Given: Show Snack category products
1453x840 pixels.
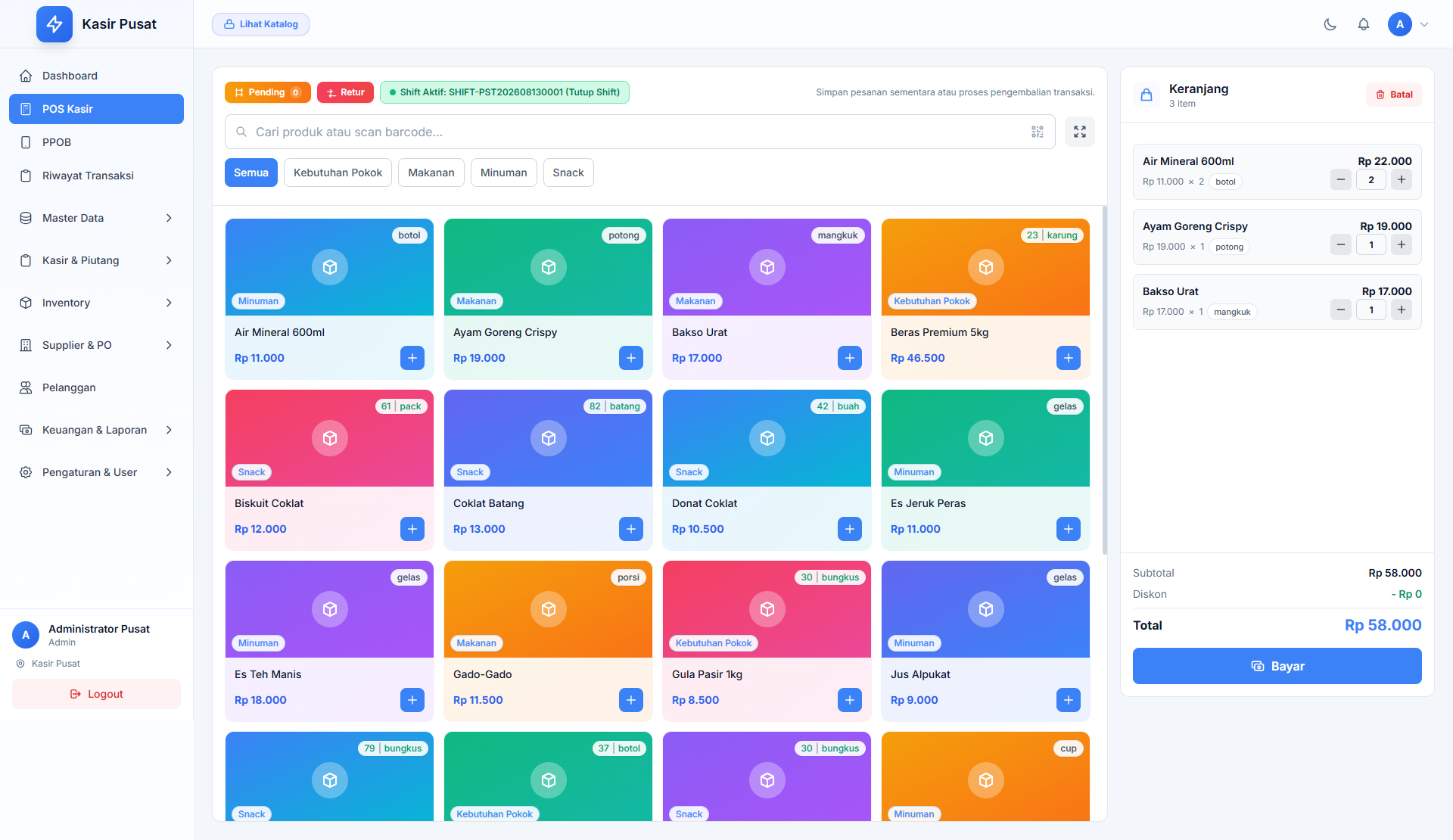Looking at the screenshot, I should click(568, 173).
